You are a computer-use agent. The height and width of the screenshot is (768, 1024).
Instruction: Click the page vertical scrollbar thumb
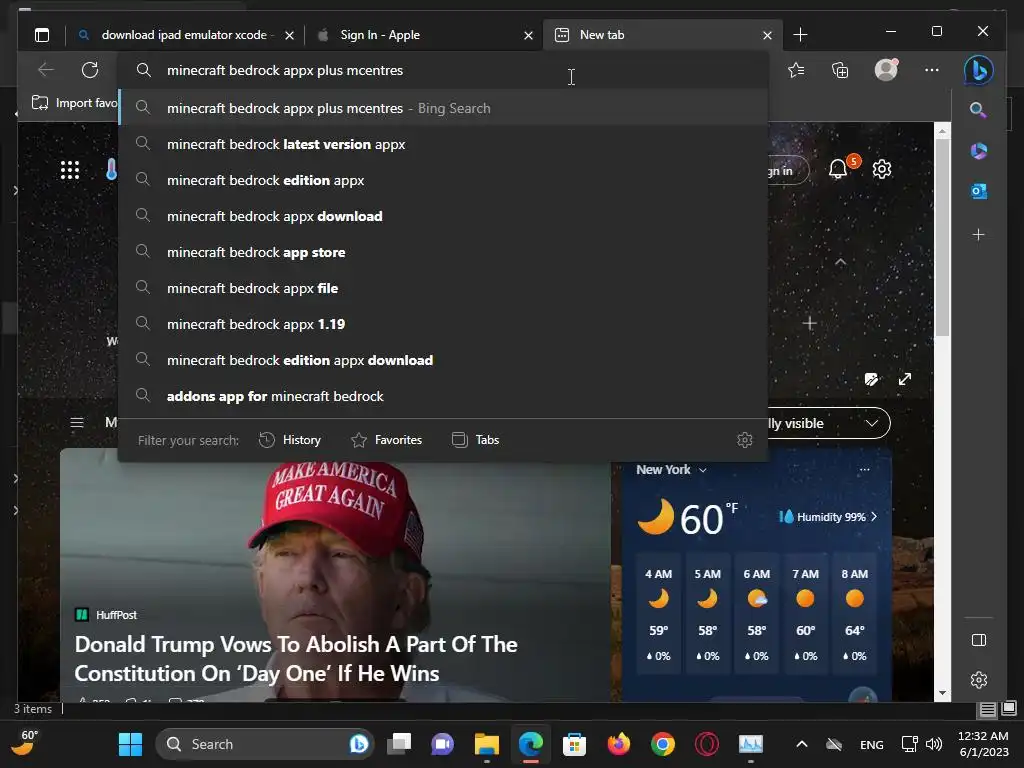pyautogui.click(x=942, y=237)
